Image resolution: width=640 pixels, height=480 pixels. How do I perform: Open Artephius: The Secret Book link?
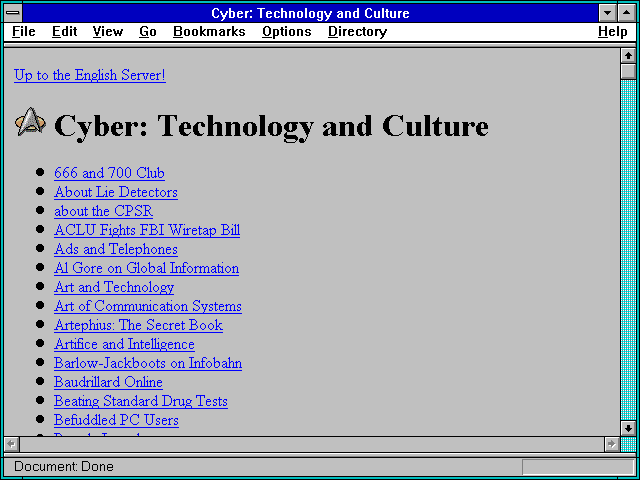click(x=138, y=325)
